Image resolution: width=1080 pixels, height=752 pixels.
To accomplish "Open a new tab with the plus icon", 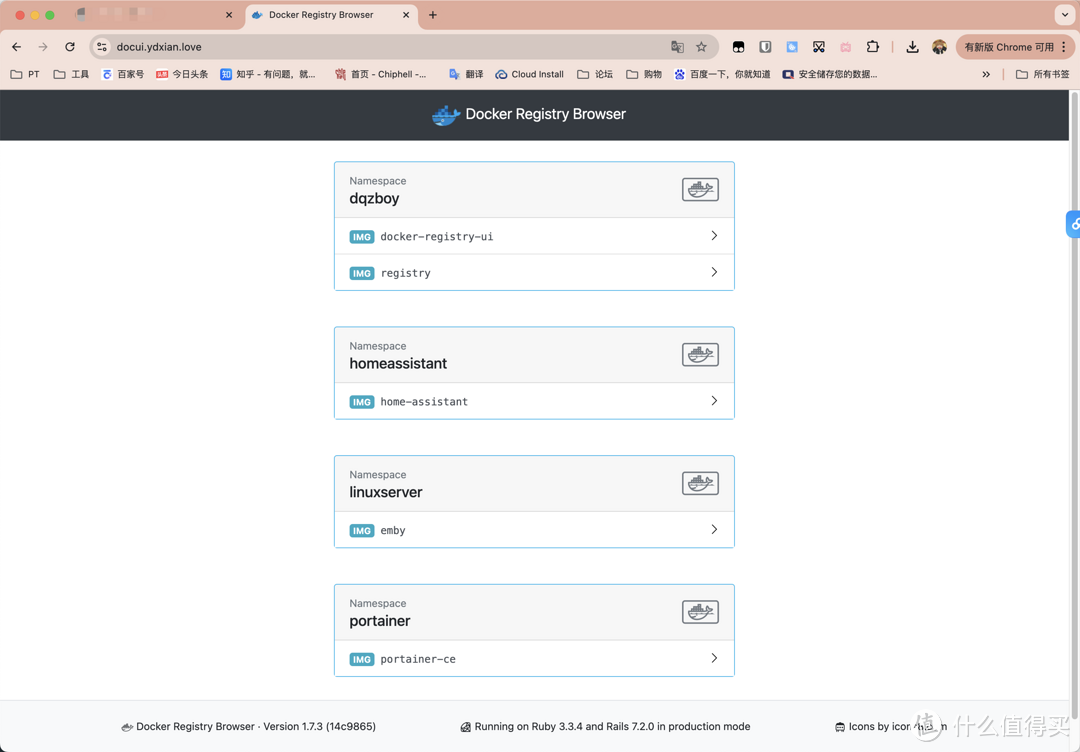I will point(433,14).
